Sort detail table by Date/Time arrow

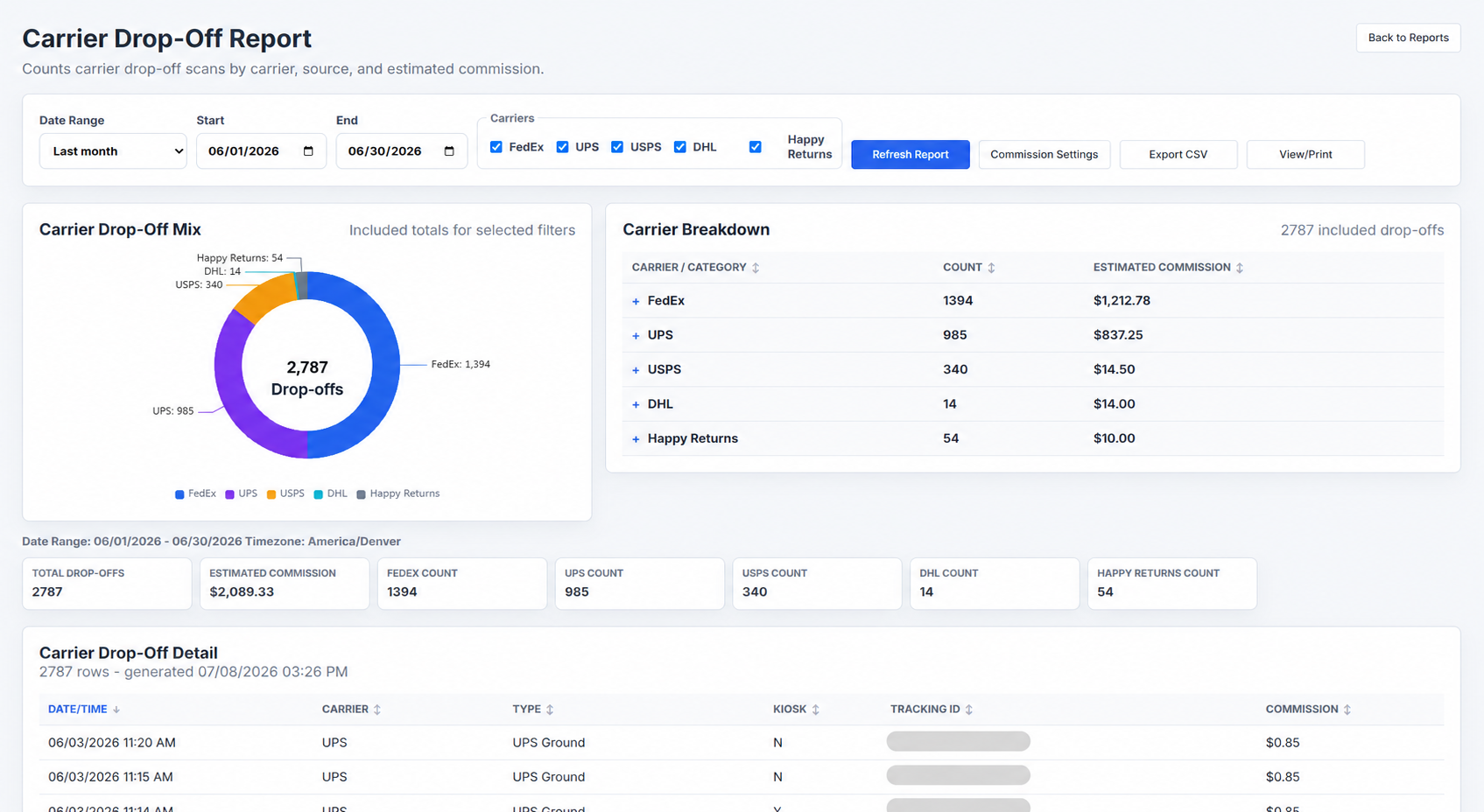click(x=116, y=710)
